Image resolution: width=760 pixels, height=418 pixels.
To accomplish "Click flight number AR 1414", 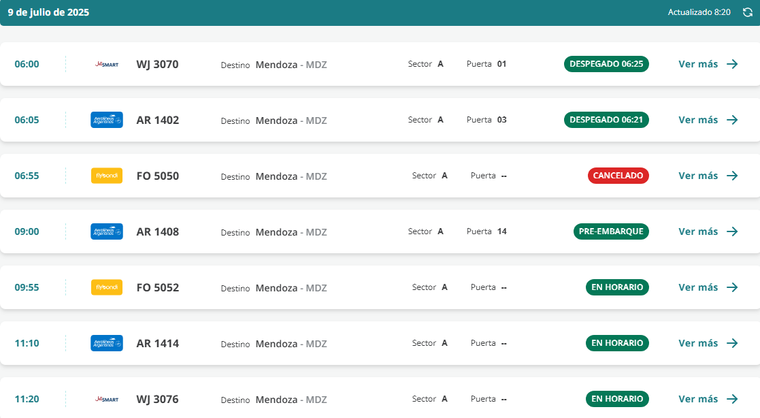I will 157,343.
